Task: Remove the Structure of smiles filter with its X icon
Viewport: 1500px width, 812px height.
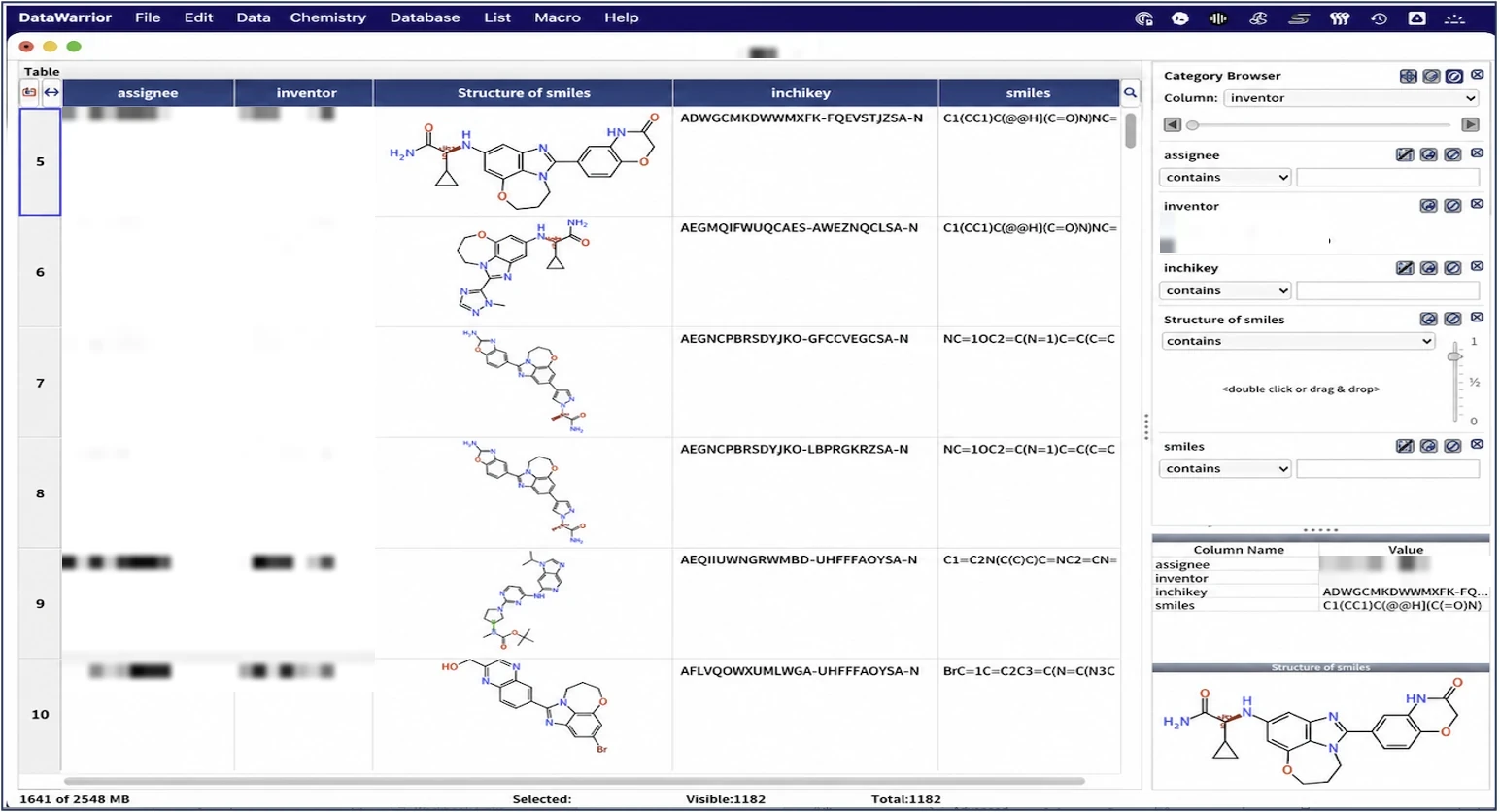Action: click(x=1477, y=318)
